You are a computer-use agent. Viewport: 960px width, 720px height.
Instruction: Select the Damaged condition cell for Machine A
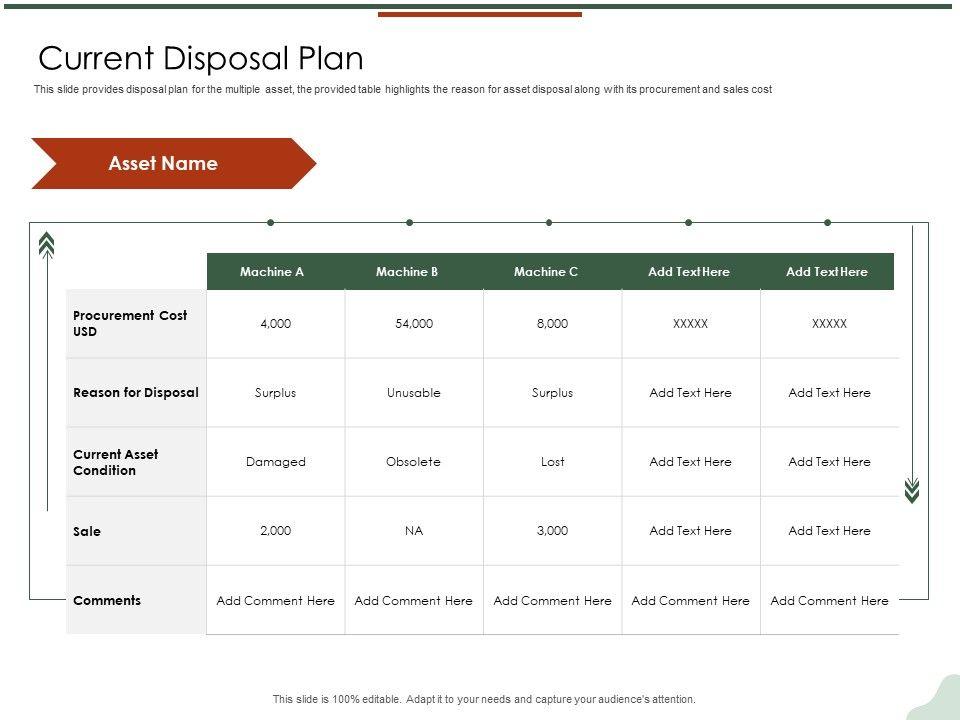(276, 462)
